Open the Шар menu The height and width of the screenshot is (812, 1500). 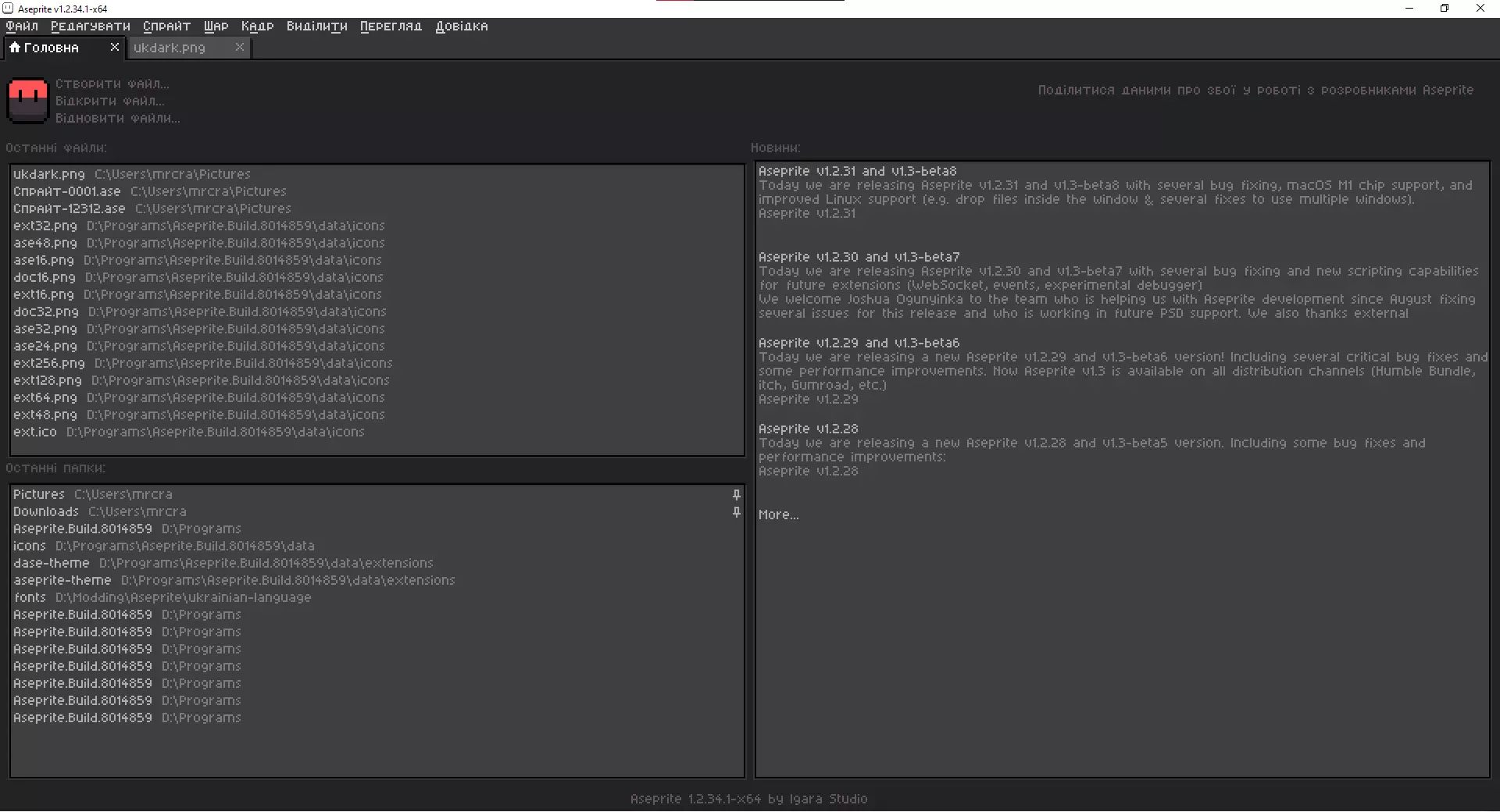(x=216, y=27)
